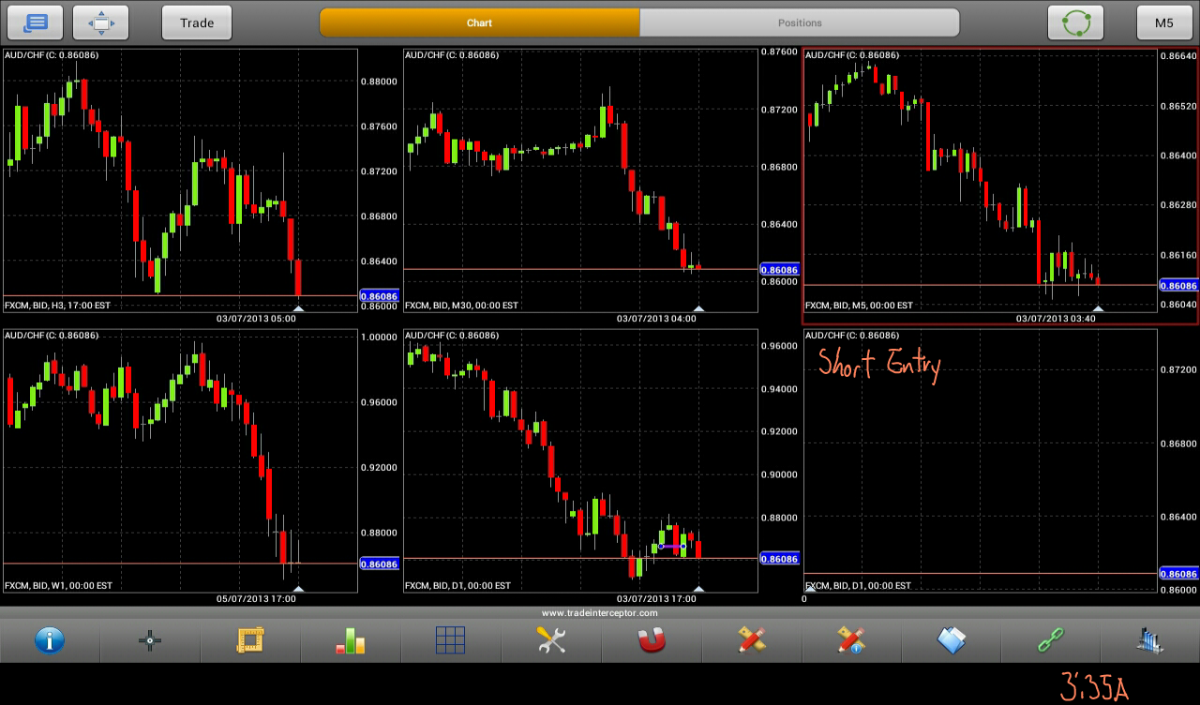Select the crossed pencils drawing tool
The width and height of the screenshot is (1200, 705).
point(751,640)
